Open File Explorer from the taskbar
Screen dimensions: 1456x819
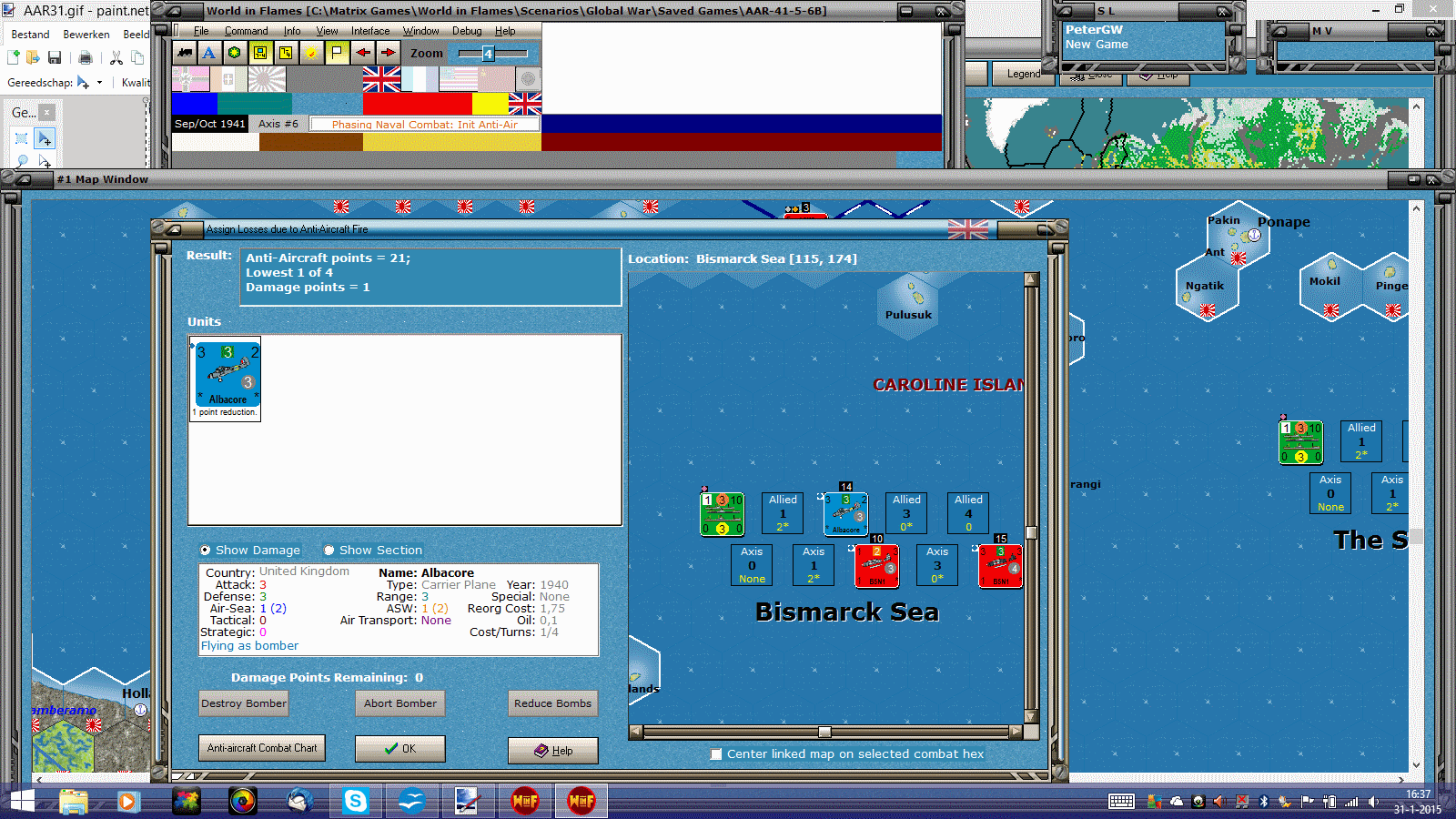[74, 801]
